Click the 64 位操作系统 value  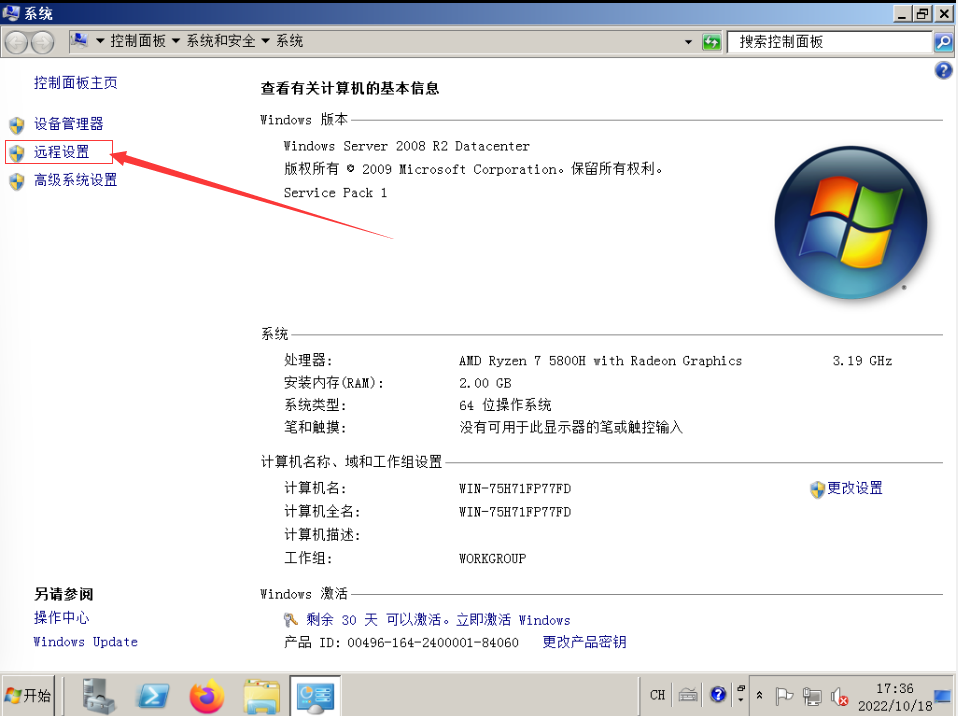(505, 405)
